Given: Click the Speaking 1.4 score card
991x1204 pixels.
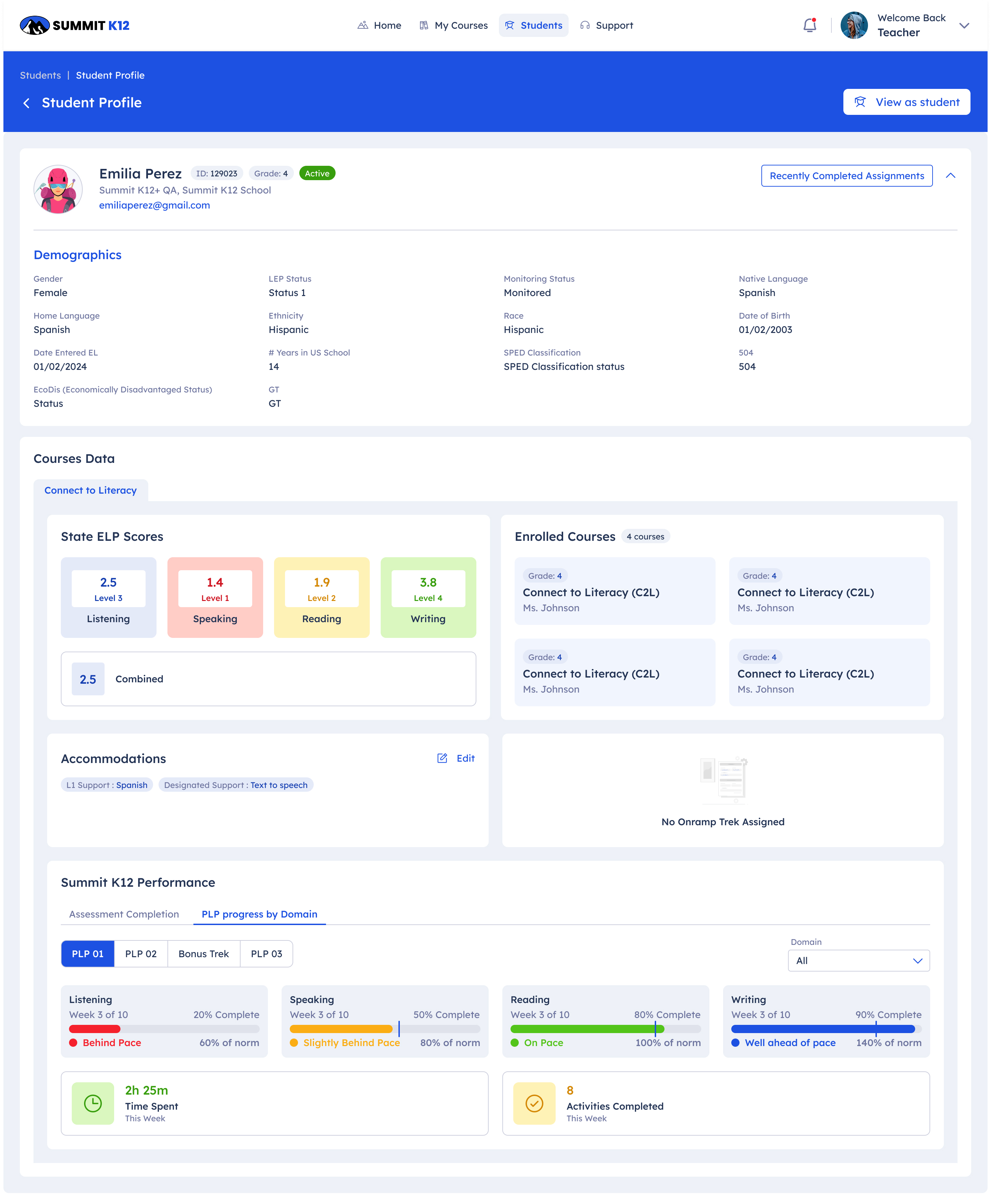Looking at the screenshot, I should pos(215,598).
